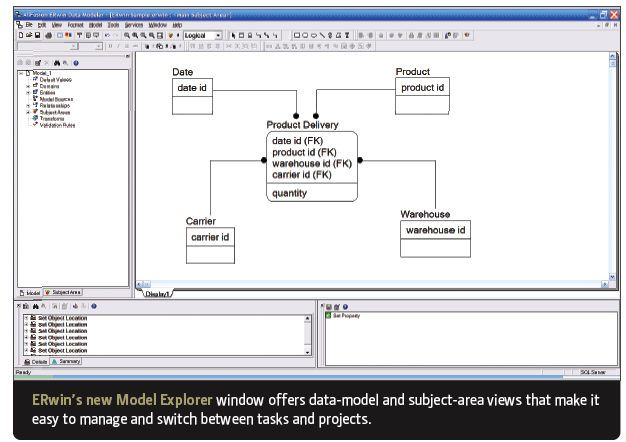626x442 pixels.
Task: Open the View menu
Action: [57, 25]
